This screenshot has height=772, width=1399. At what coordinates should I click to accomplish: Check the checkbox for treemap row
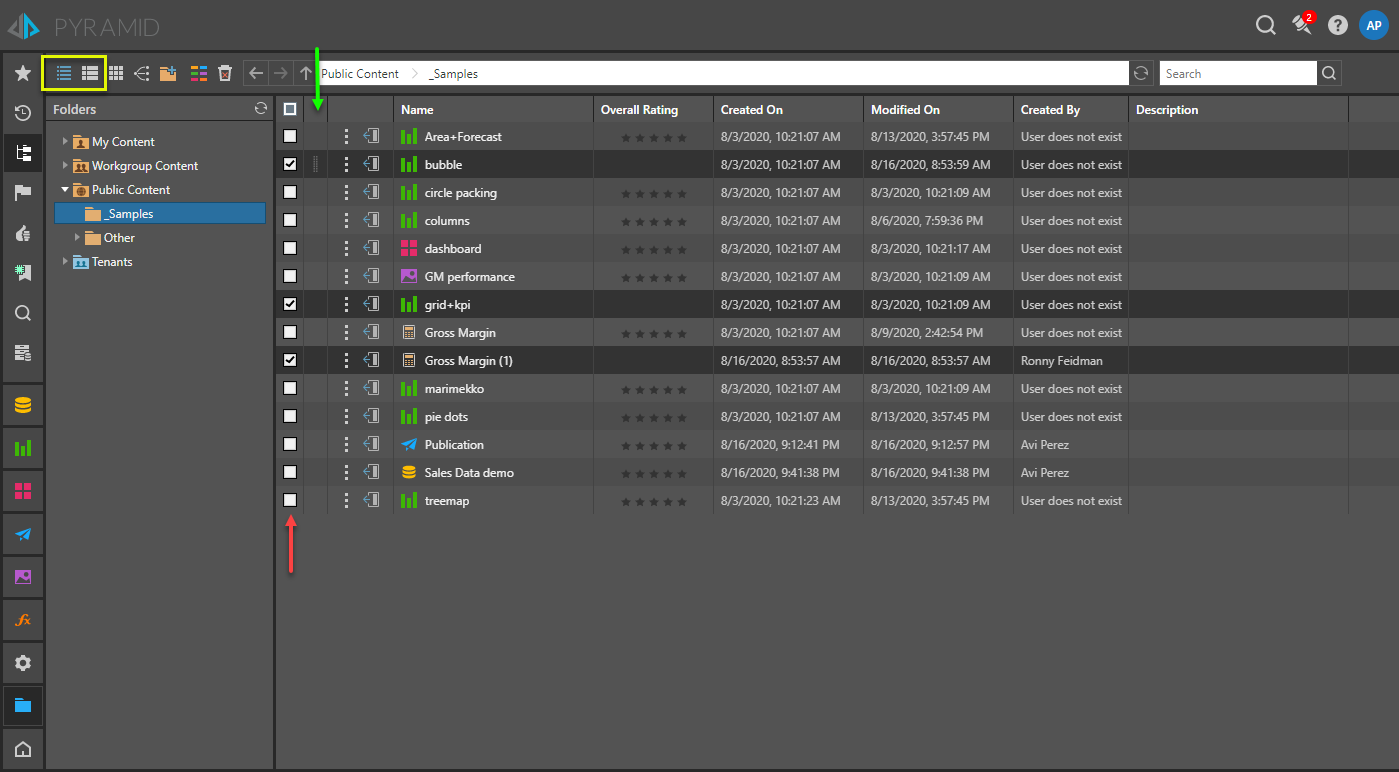pyautogui.click(x=290, y=500)
